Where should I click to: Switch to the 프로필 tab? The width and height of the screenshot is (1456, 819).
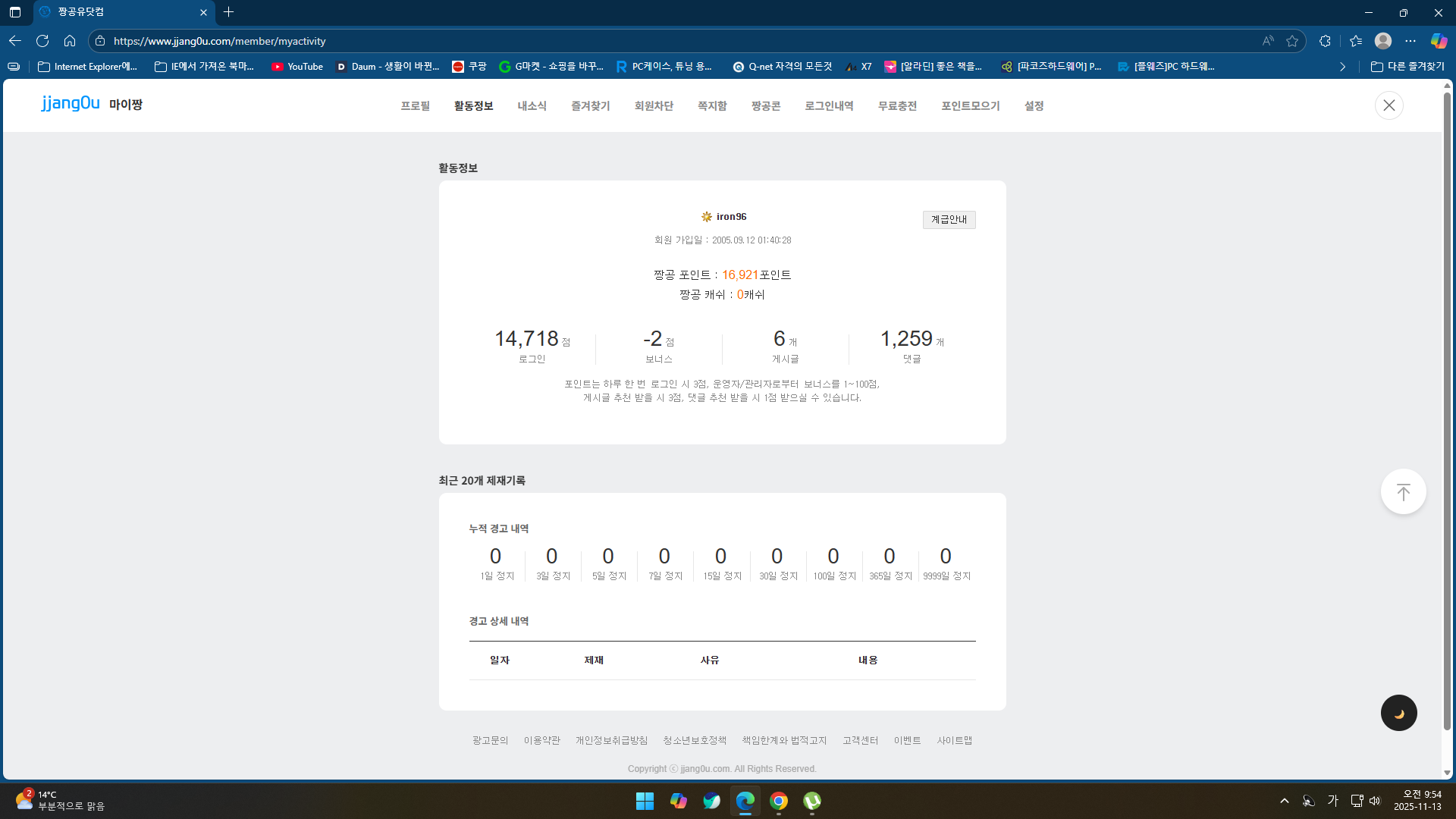pyautogui.click(x=415, y=106)
